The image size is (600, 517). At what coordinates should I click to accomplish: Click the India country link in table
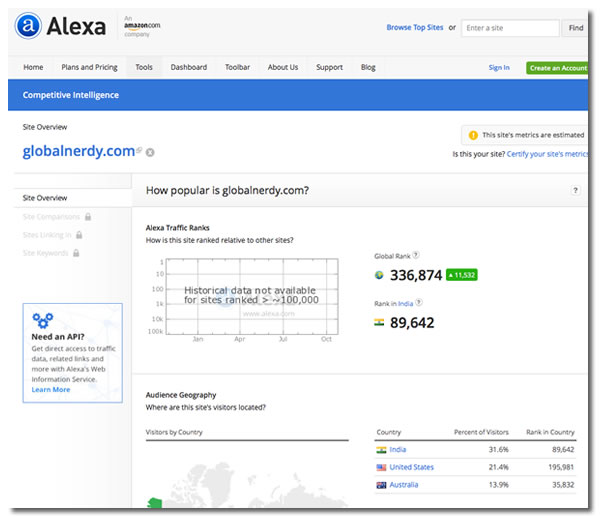pyautogui.click(x=398, y=450)
